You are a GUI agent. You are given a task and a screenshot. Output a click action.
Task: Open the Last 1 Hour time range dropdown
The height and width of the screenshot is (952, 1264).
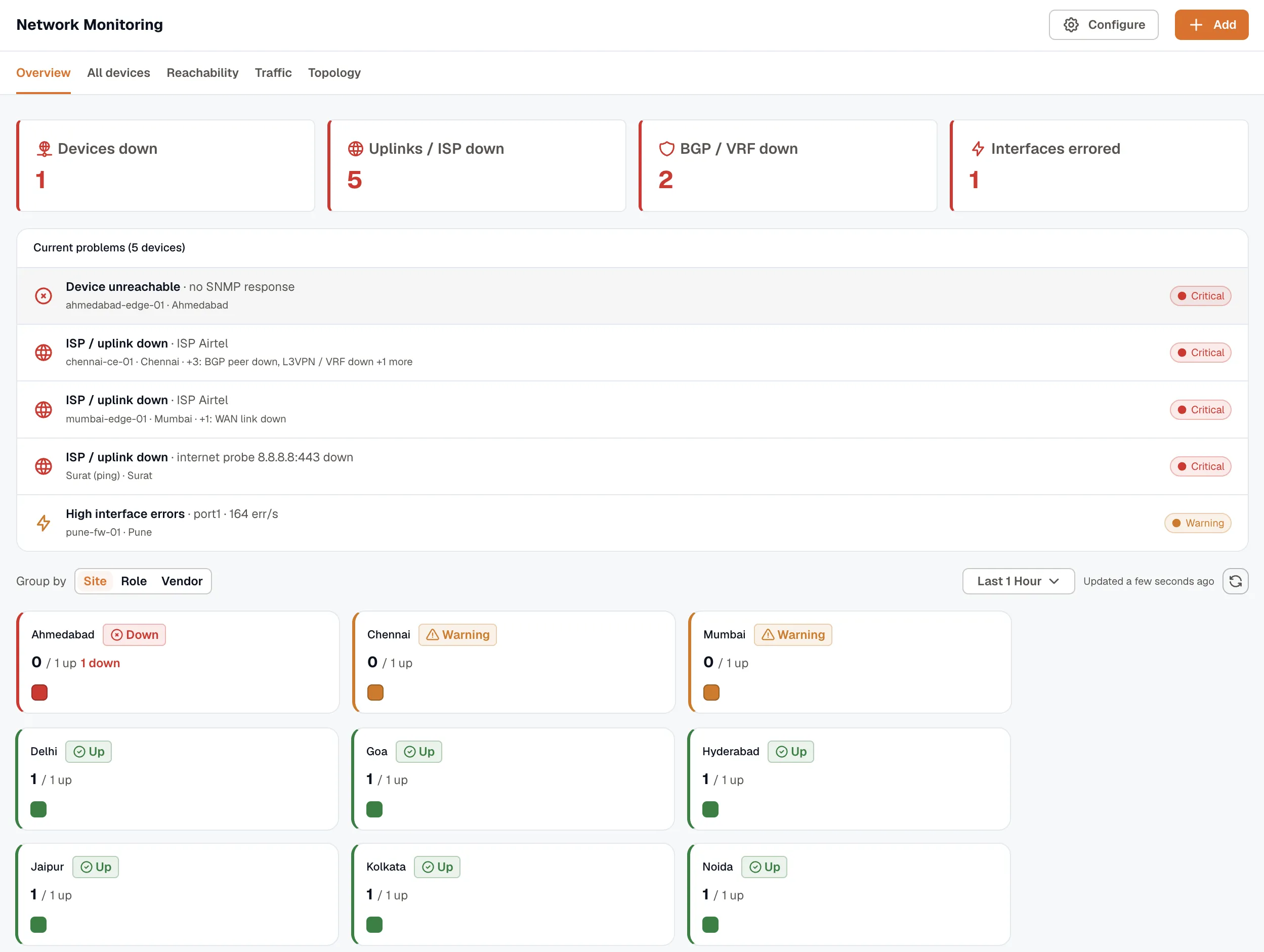pos(1018,581)
